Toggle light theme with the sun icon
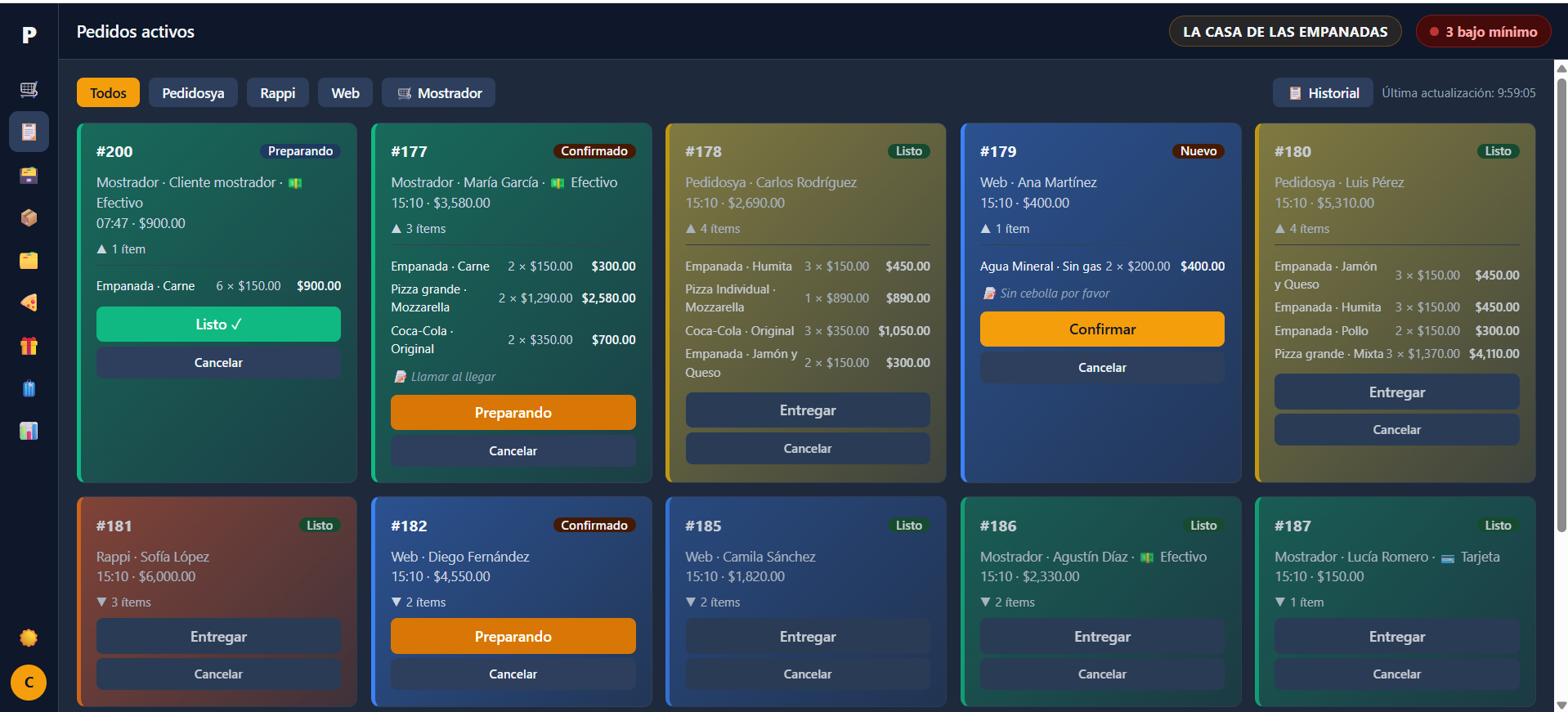This screenshot has width=1568, height=712. [x=29, y=638]
